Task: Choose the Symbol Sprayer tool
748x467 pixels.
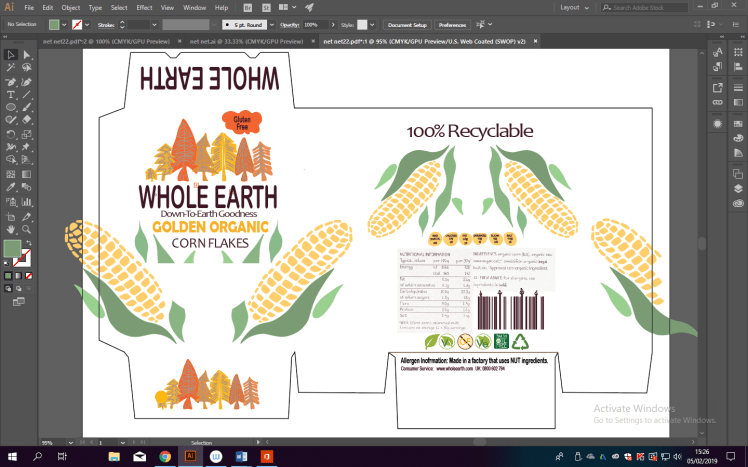Action: [10, 202]
